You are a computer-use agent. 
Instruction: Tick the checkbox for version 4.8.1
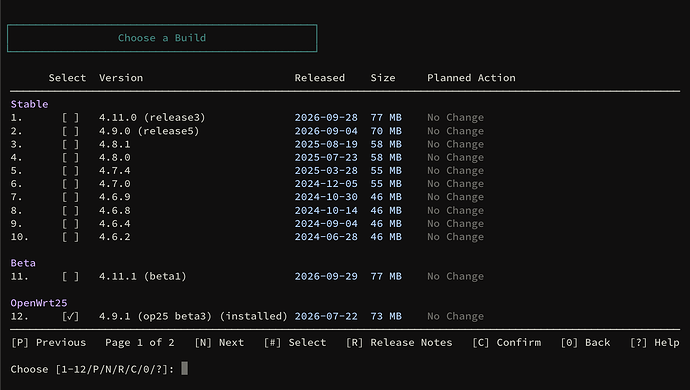(70, 144)
